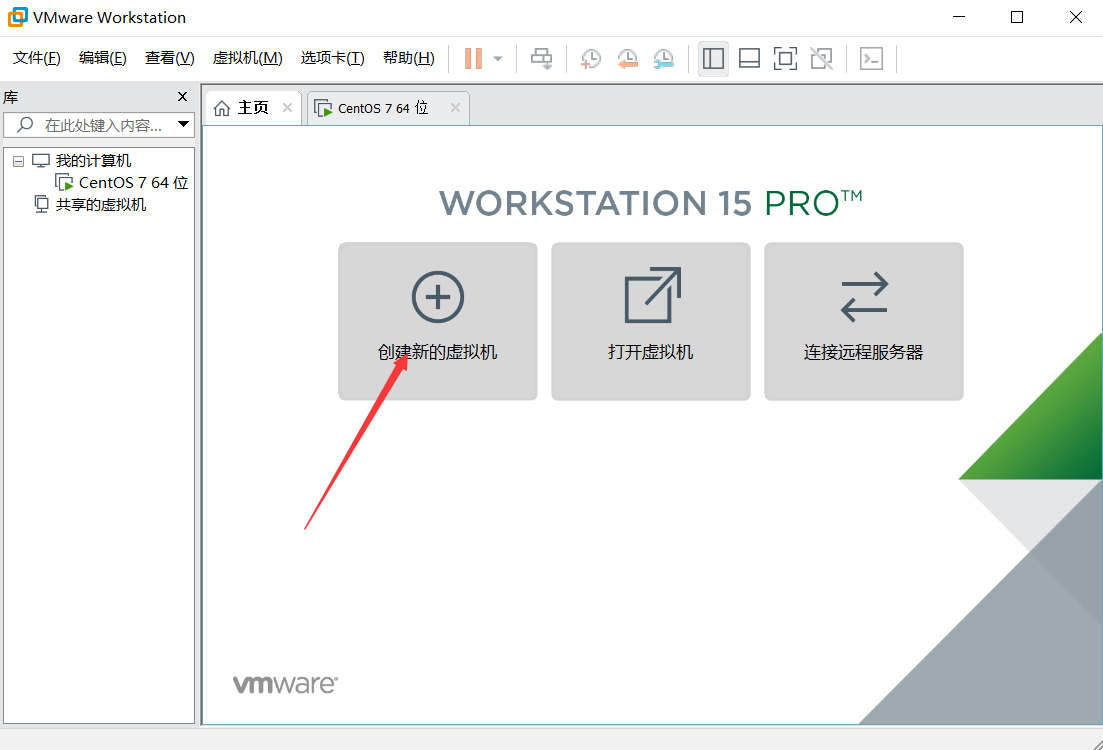Click the VMware Workstation title bar icon
The height and width of the screenshot is (750, 1103).
point(18,17)
